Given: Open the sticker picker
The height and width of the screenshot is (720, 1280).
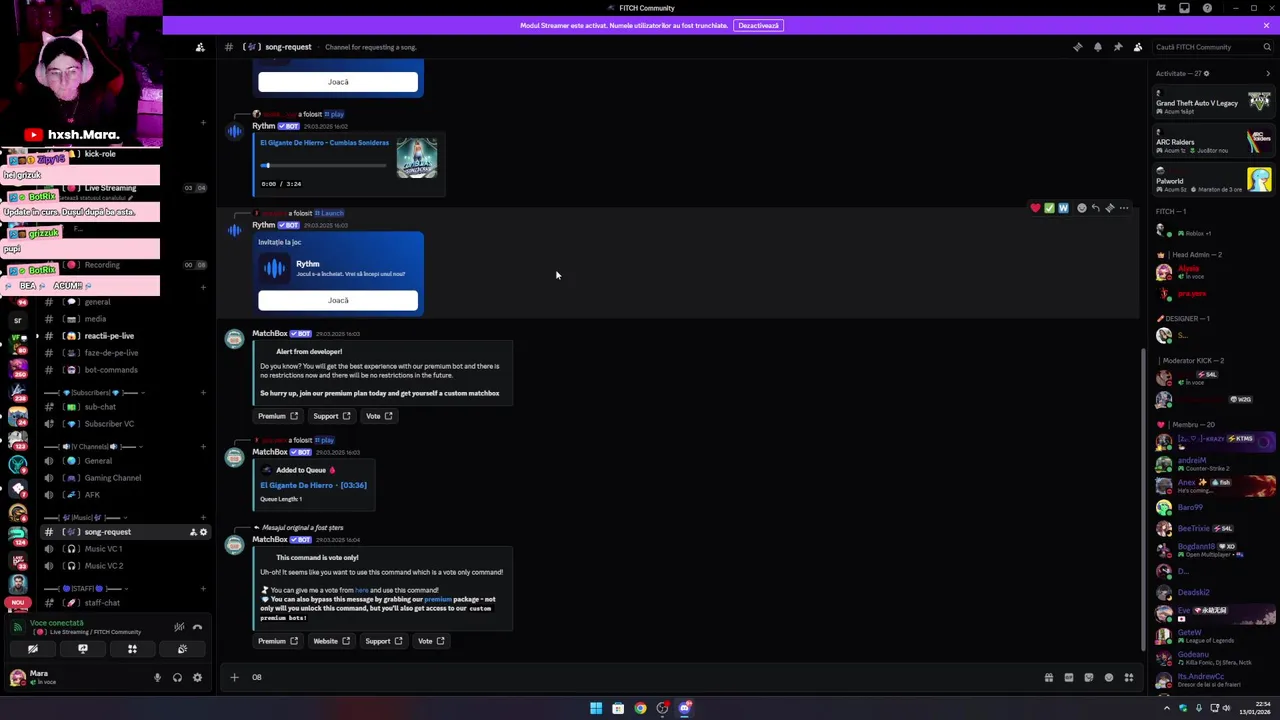Looking at the screenshot, I should click(x=1088, y=677).
